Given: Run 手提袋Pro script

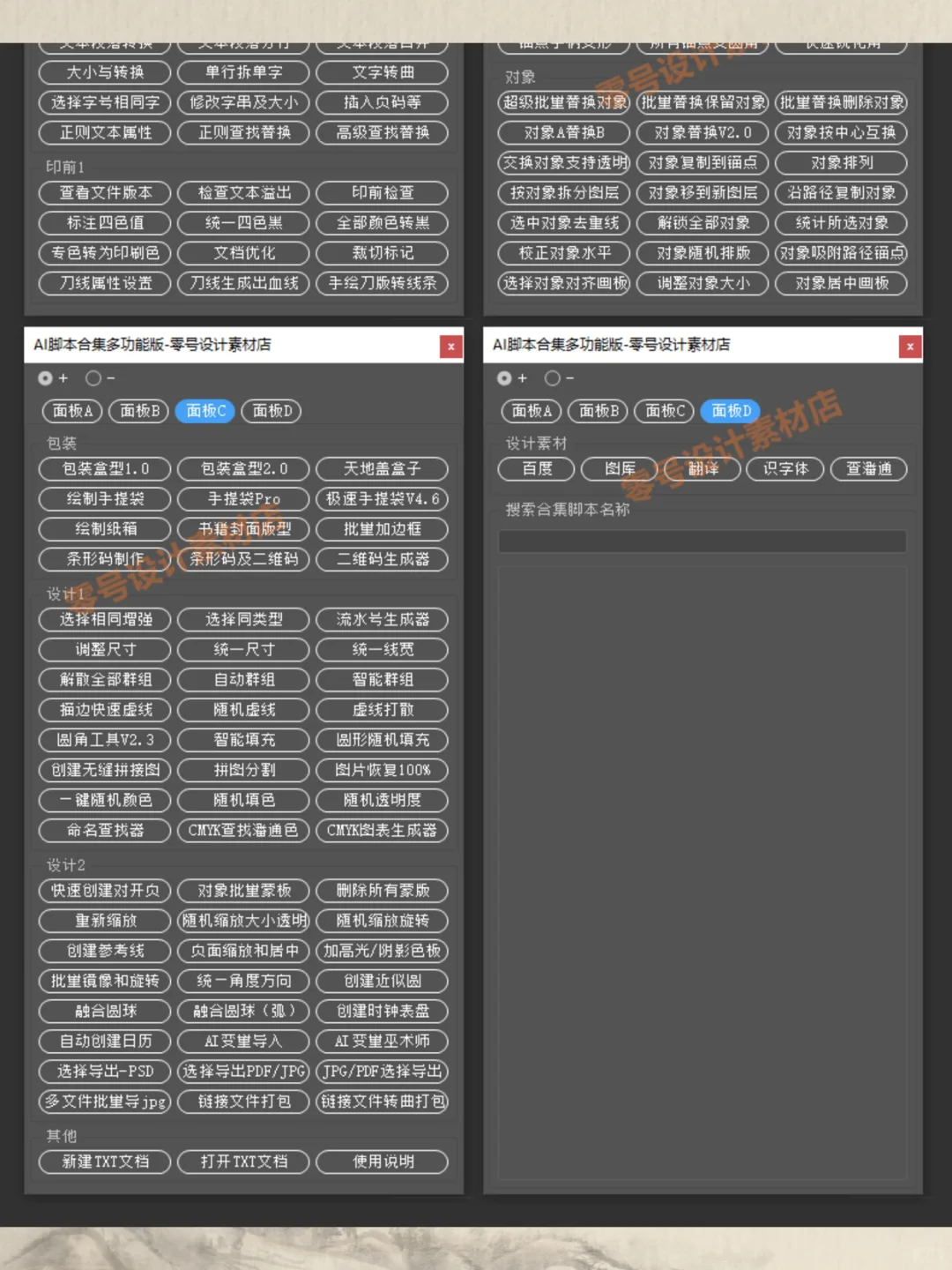Looking at the screenshot, I should (x=244, y=499).
